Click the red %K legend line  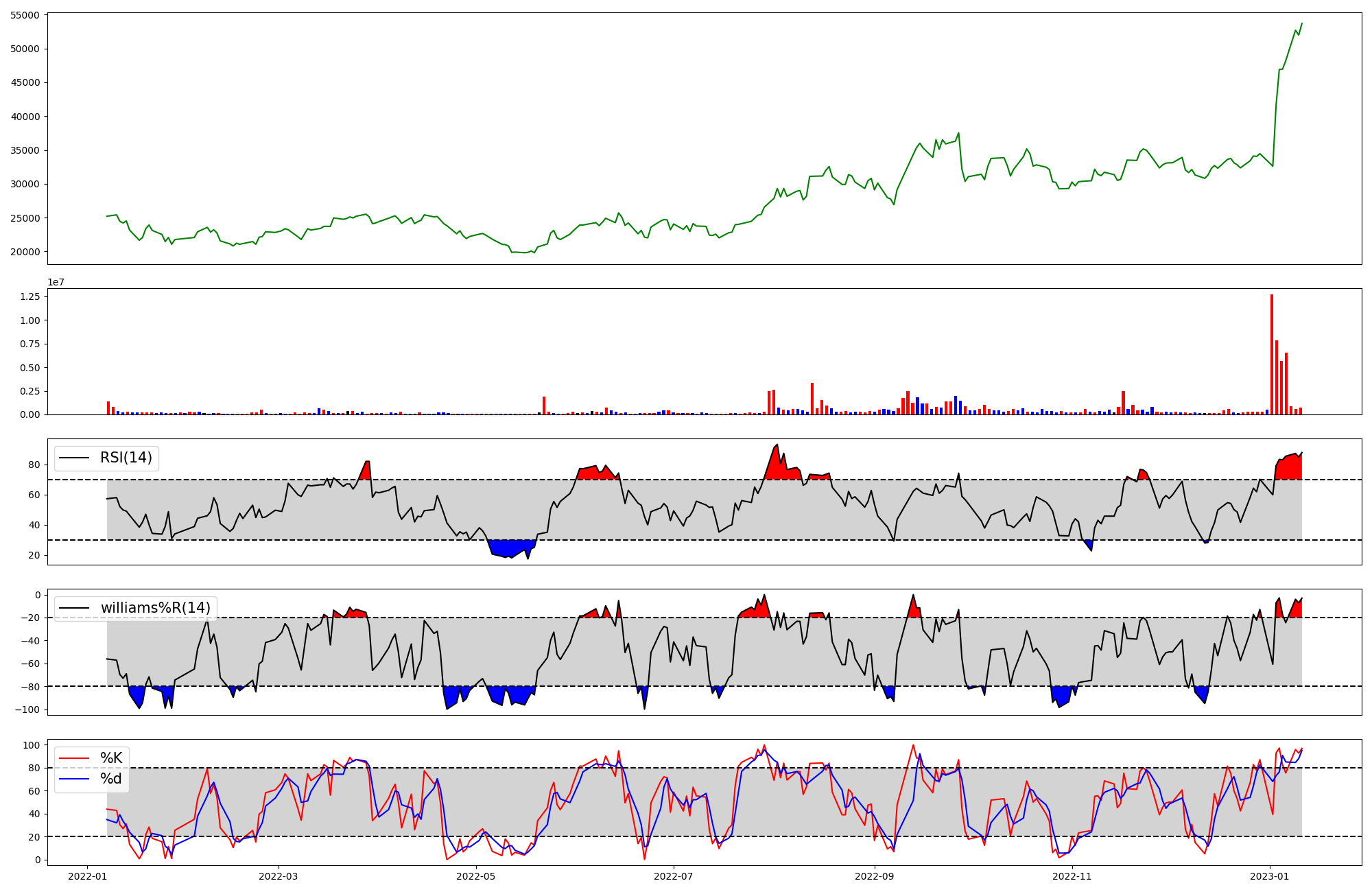point(75,758)
